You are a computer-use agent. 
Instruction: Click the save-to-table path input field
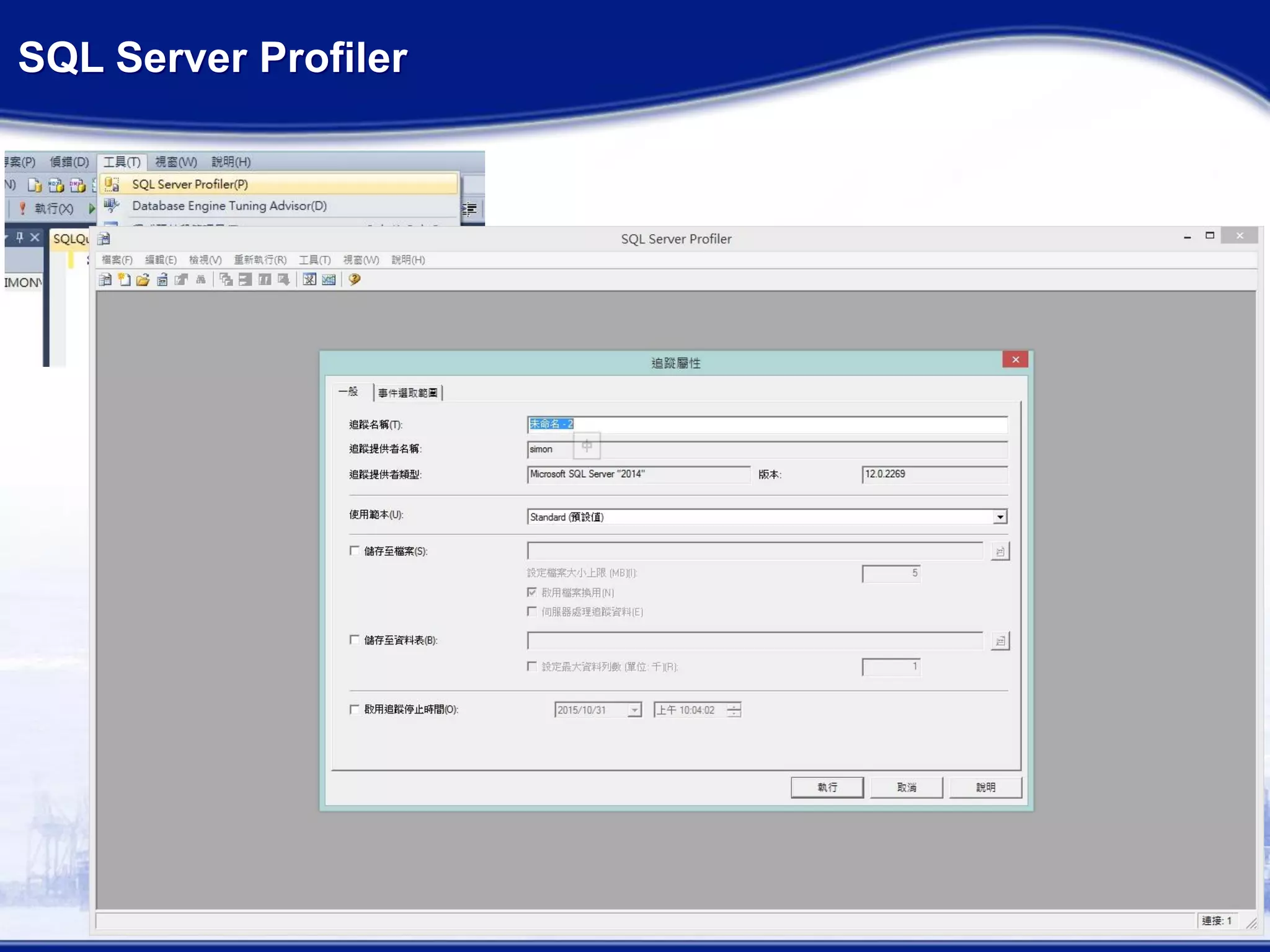755,641
